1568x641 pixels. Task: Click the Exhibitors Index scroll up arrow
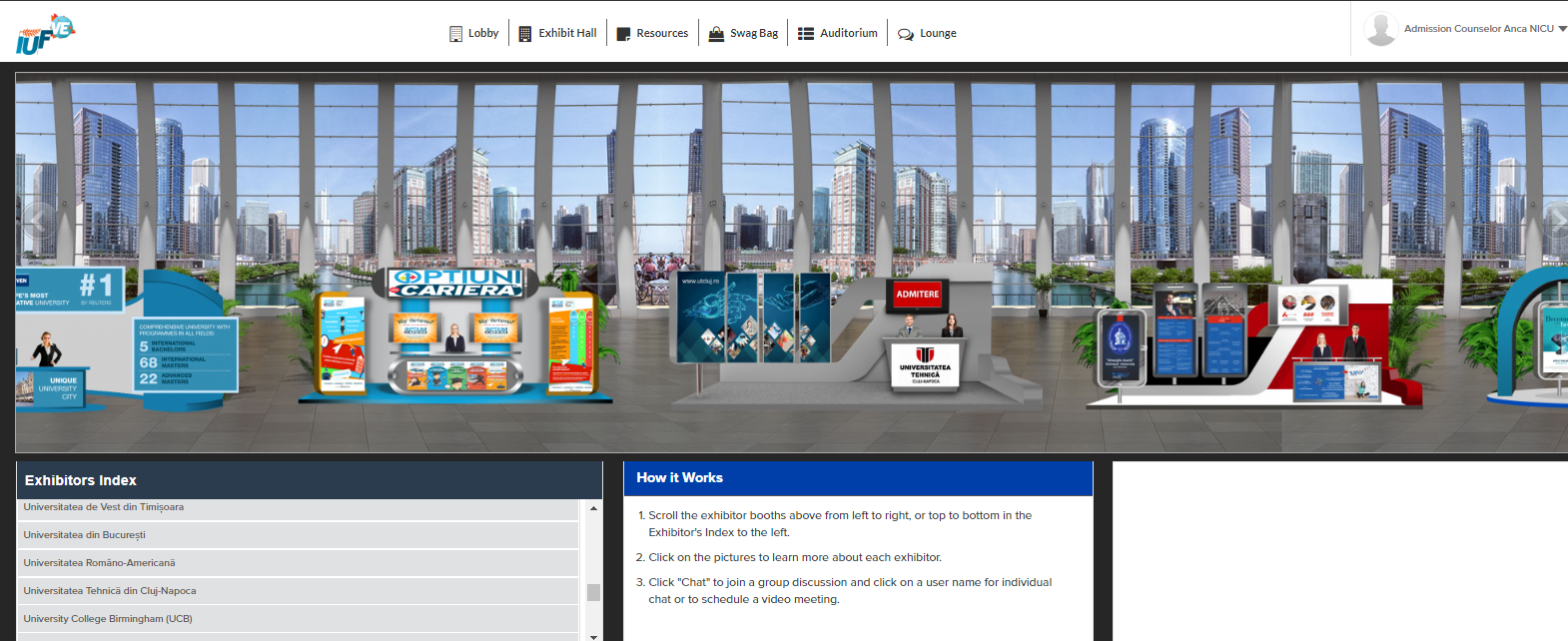pyautogui.click(x=593, y=508)
